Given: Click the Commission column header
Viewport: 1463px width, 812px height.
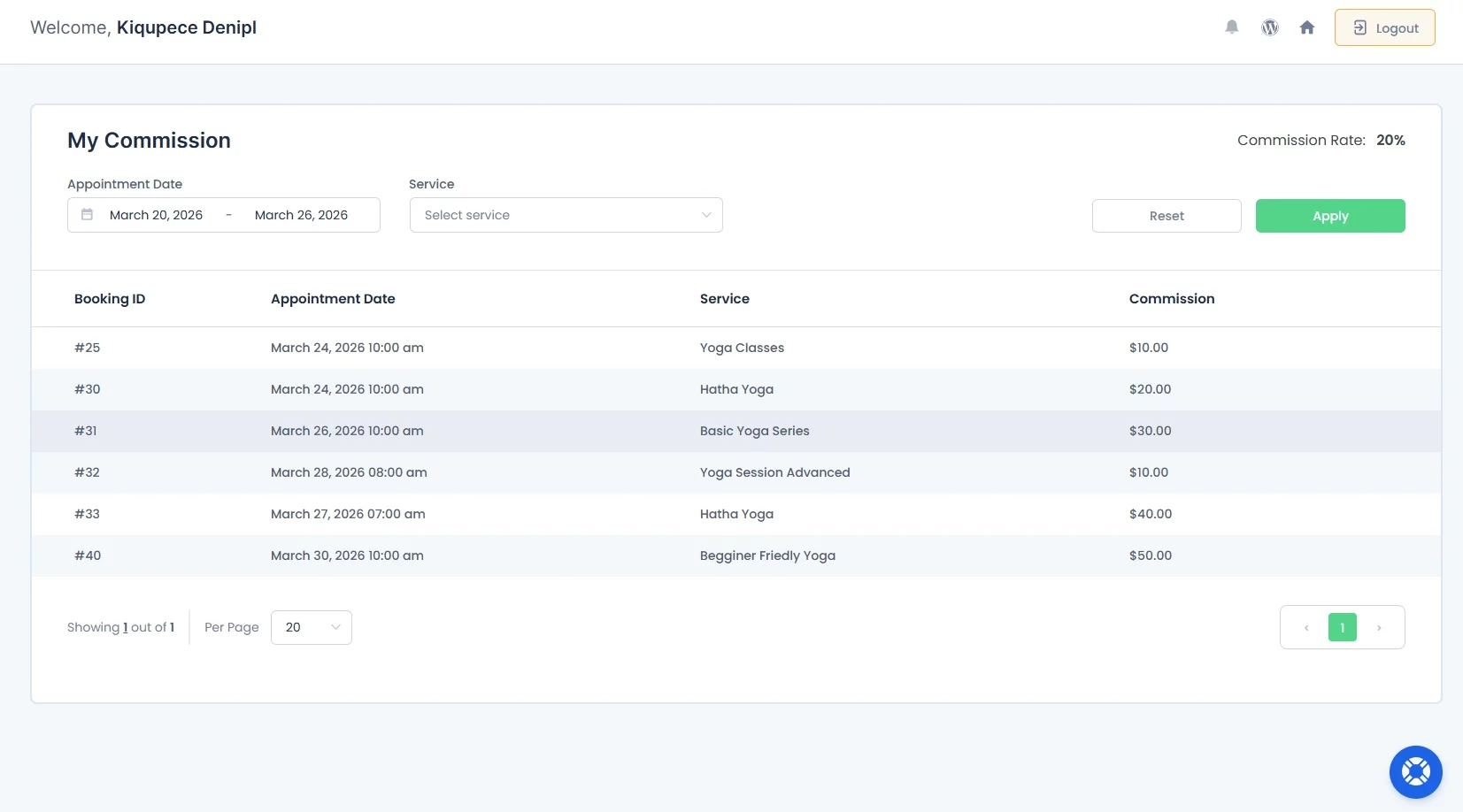Looking at the screenshot, I should [x=1171, y=299].
